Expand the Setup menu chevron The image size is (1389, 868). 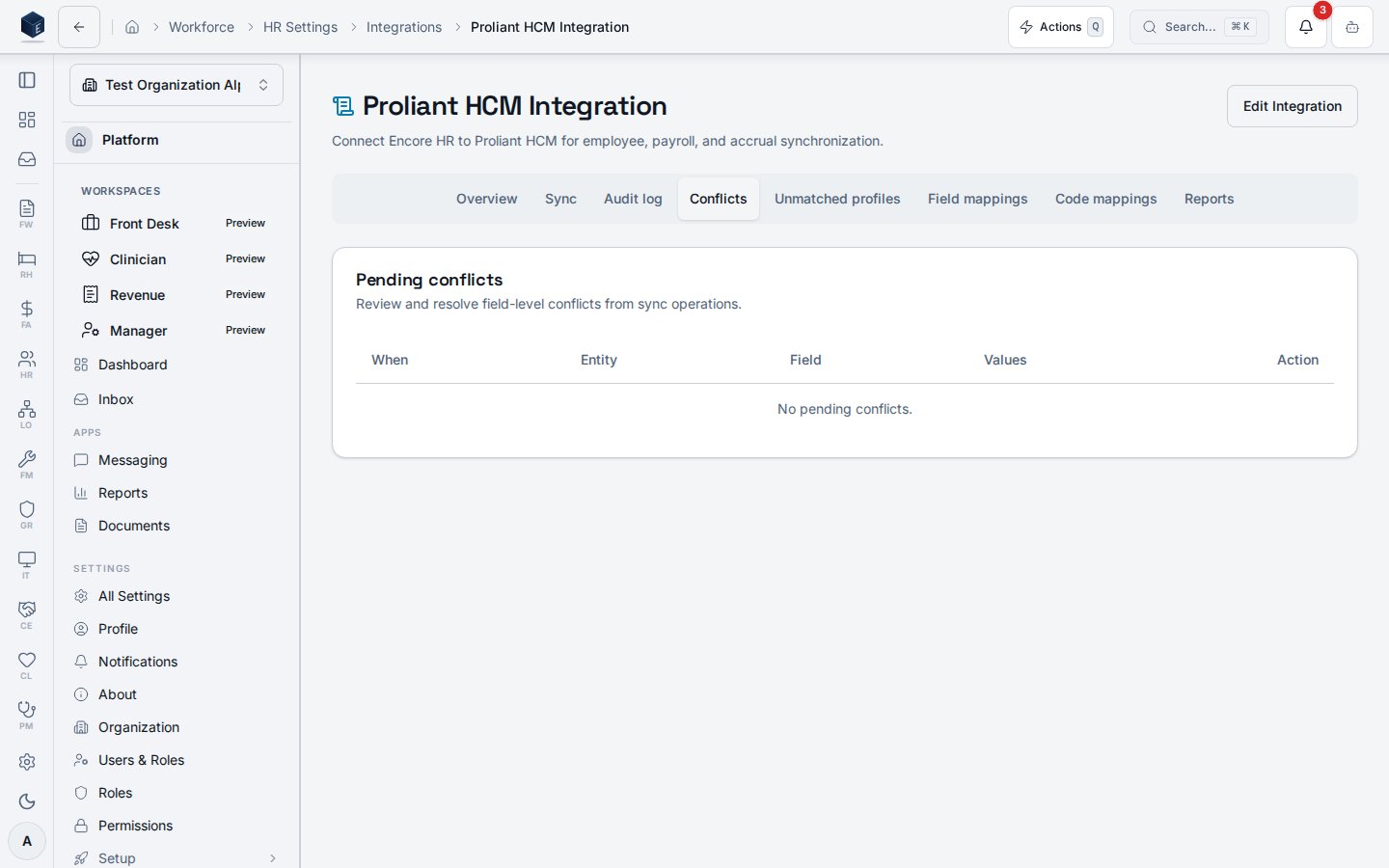pyautogui.click(x=273, y=858)
